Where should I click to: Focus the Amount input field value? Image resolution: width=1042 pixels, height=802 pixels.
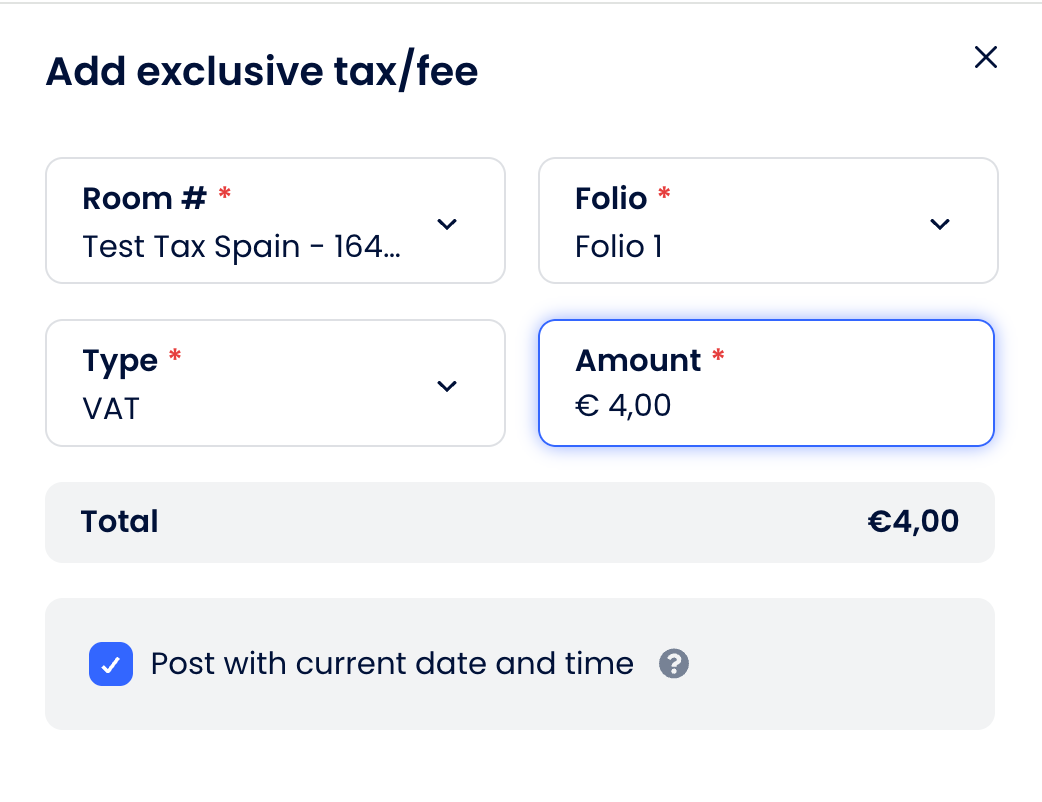pyautogui.click(x=640, y=405)
